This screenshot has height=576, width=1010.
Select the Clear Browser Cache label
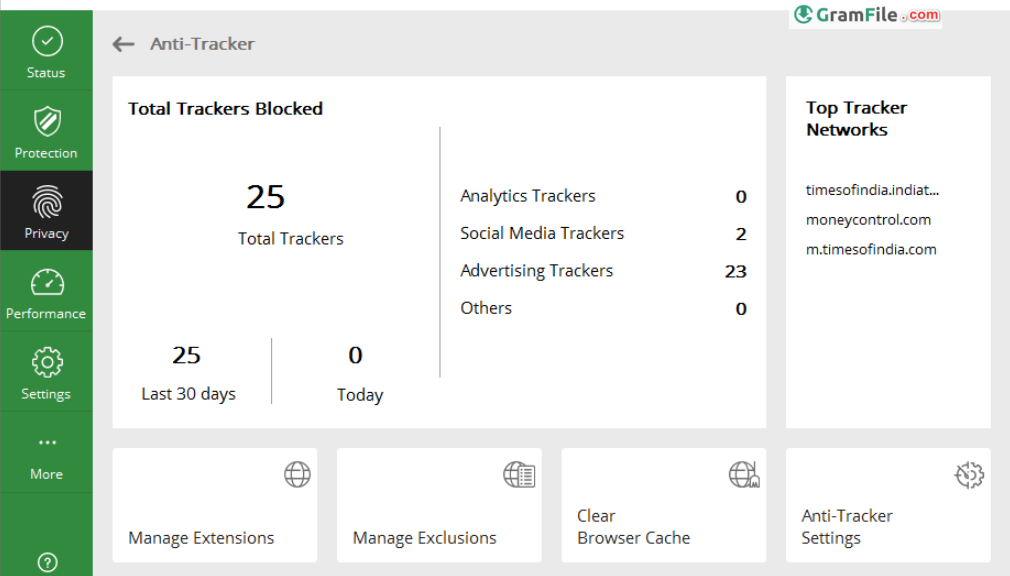pyautogui.click(x=633, y=527)
